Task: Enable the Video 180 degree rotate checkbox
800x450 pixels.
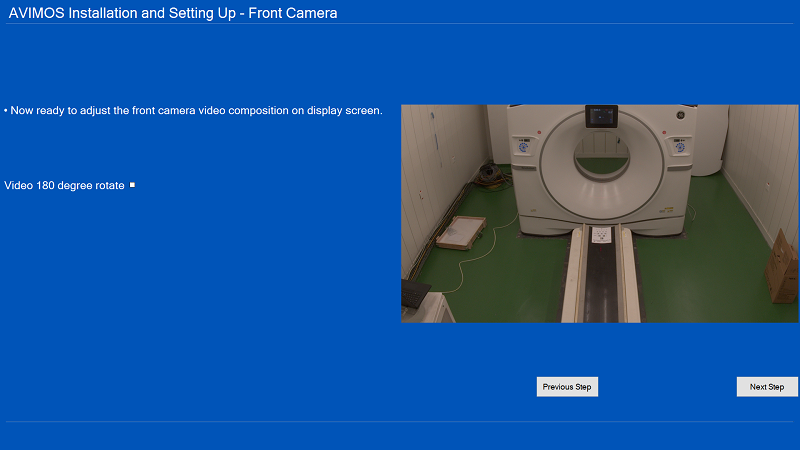Action: pos(132,185)
